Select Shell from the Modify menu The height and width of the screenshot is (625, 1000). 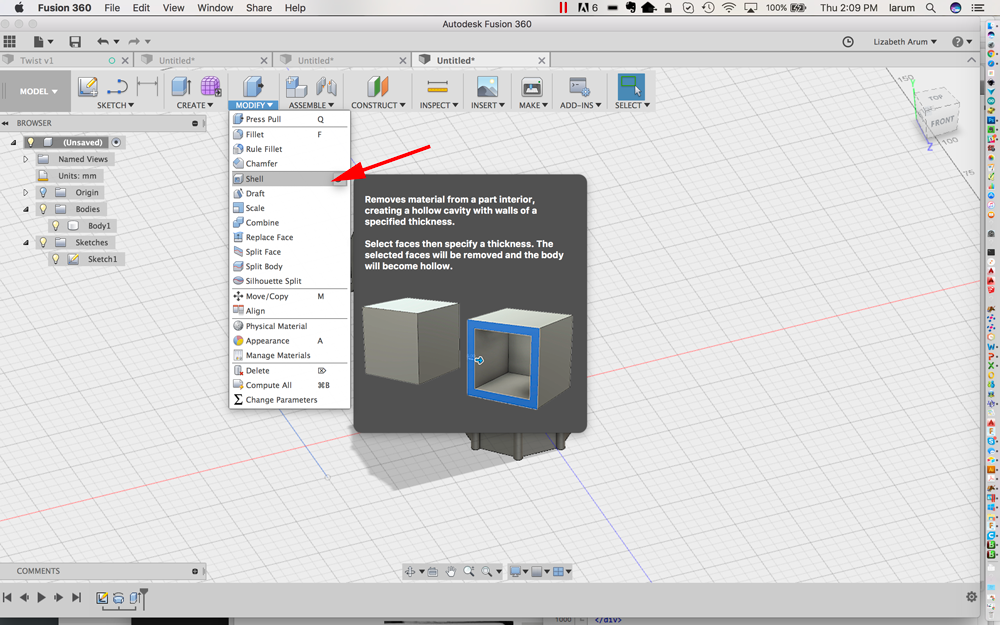pyautogui.click(x=290, y=179)
